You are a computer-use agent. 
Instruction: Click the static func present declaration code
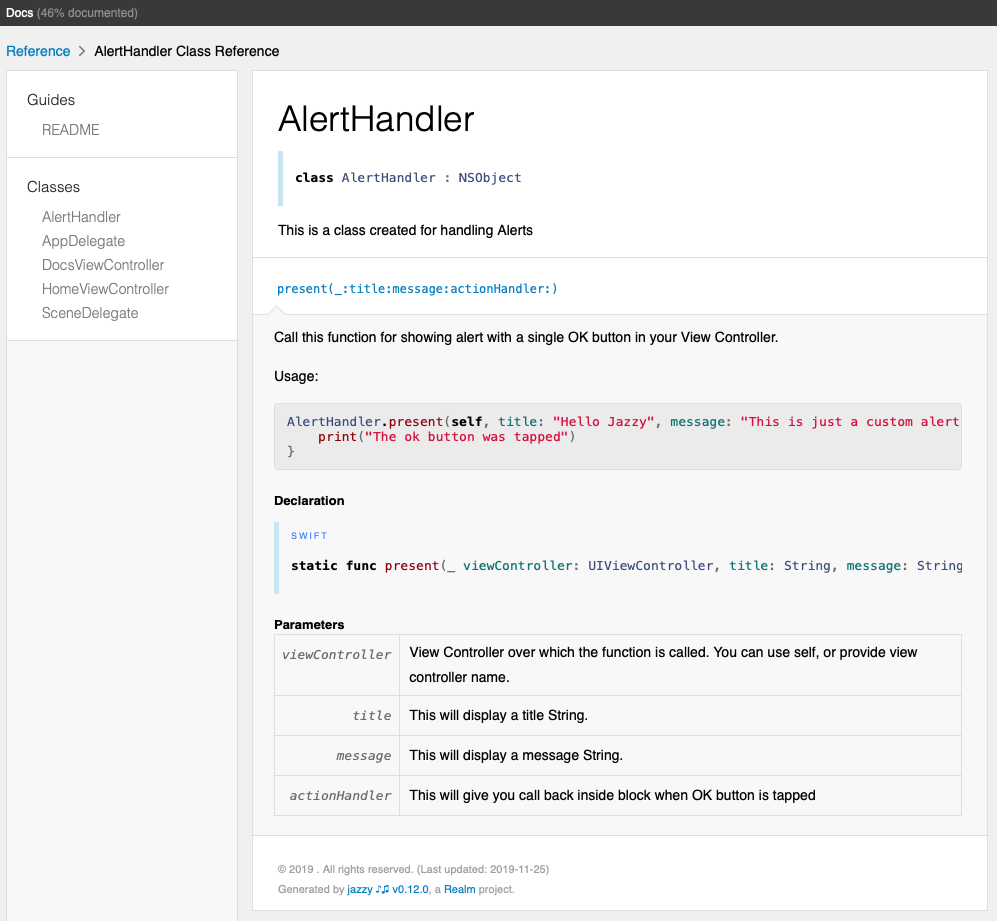tap(626, 566)
